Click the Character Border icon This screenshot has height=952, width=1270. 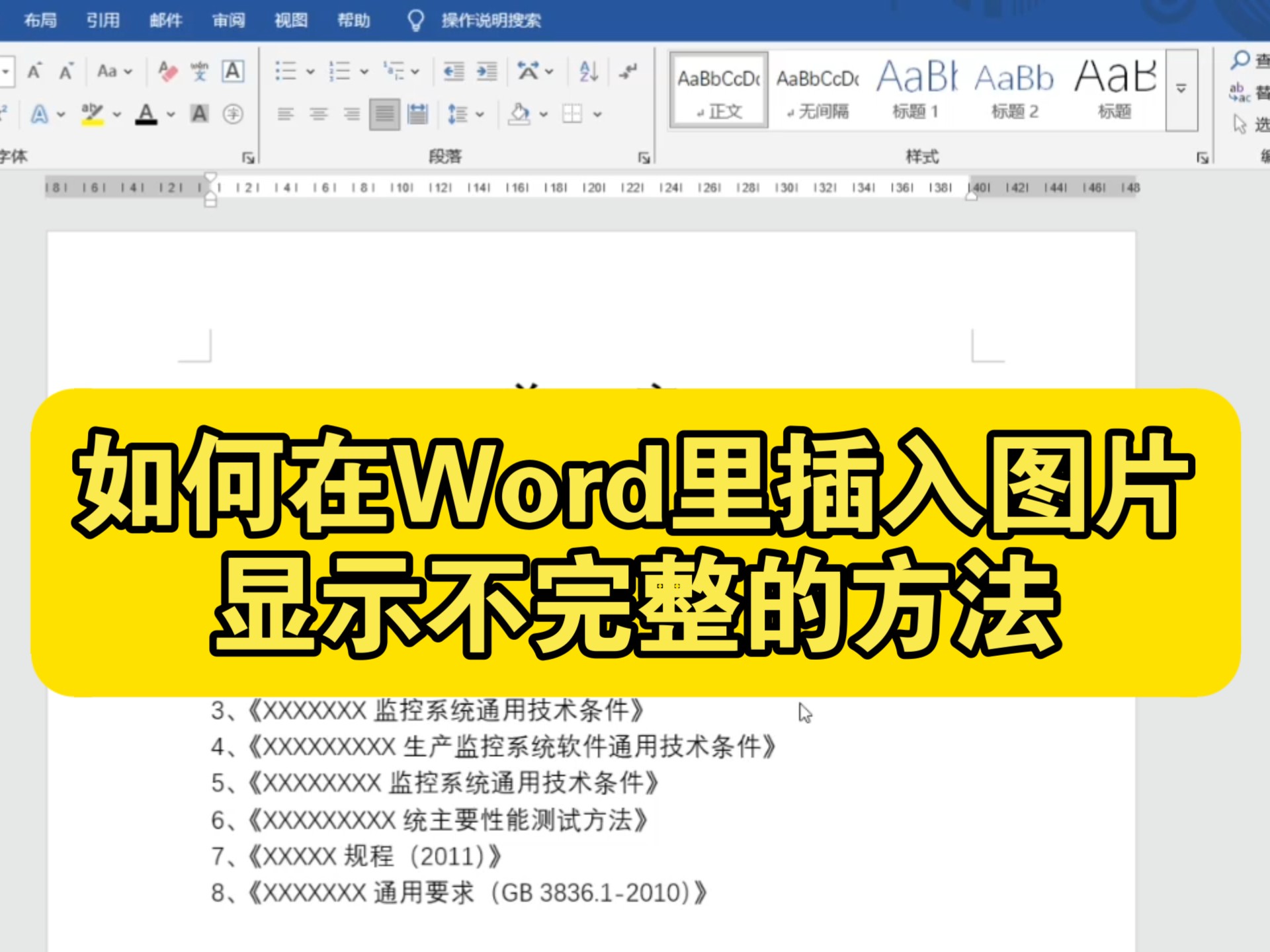(x=233, y=71)
